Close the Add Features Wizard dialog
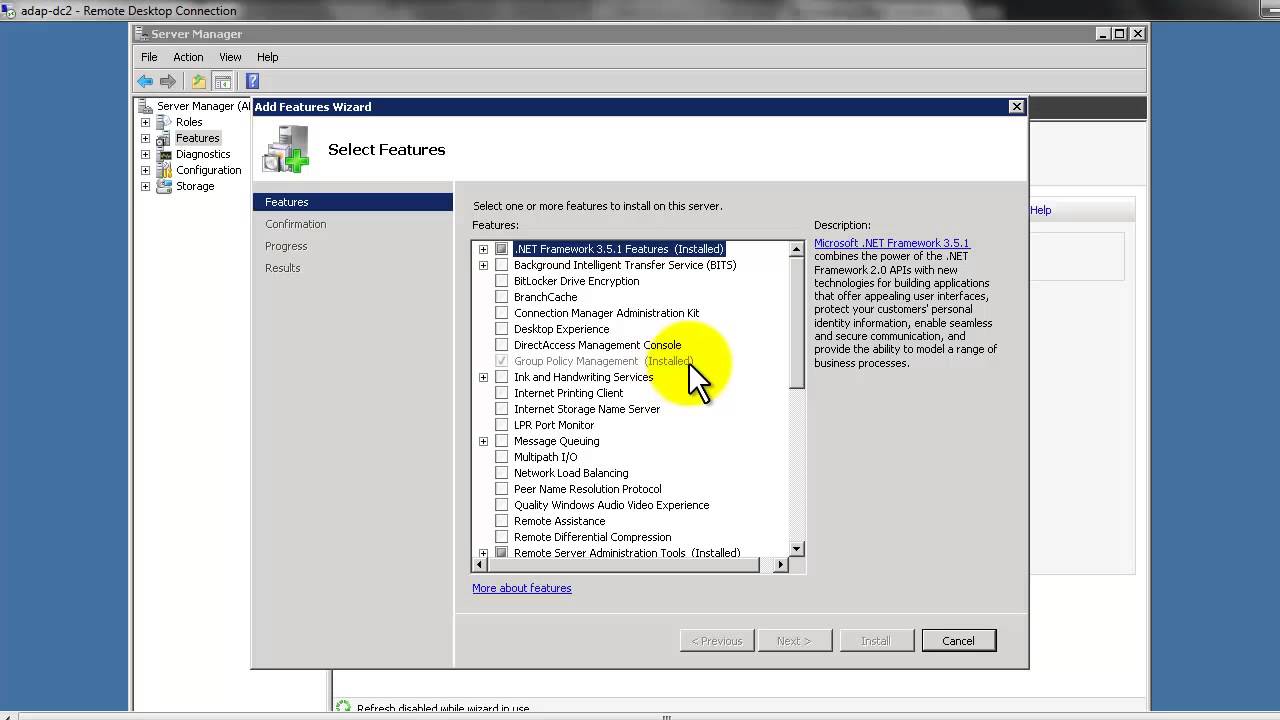The image size is (1280, 720). pos(1016,106)
